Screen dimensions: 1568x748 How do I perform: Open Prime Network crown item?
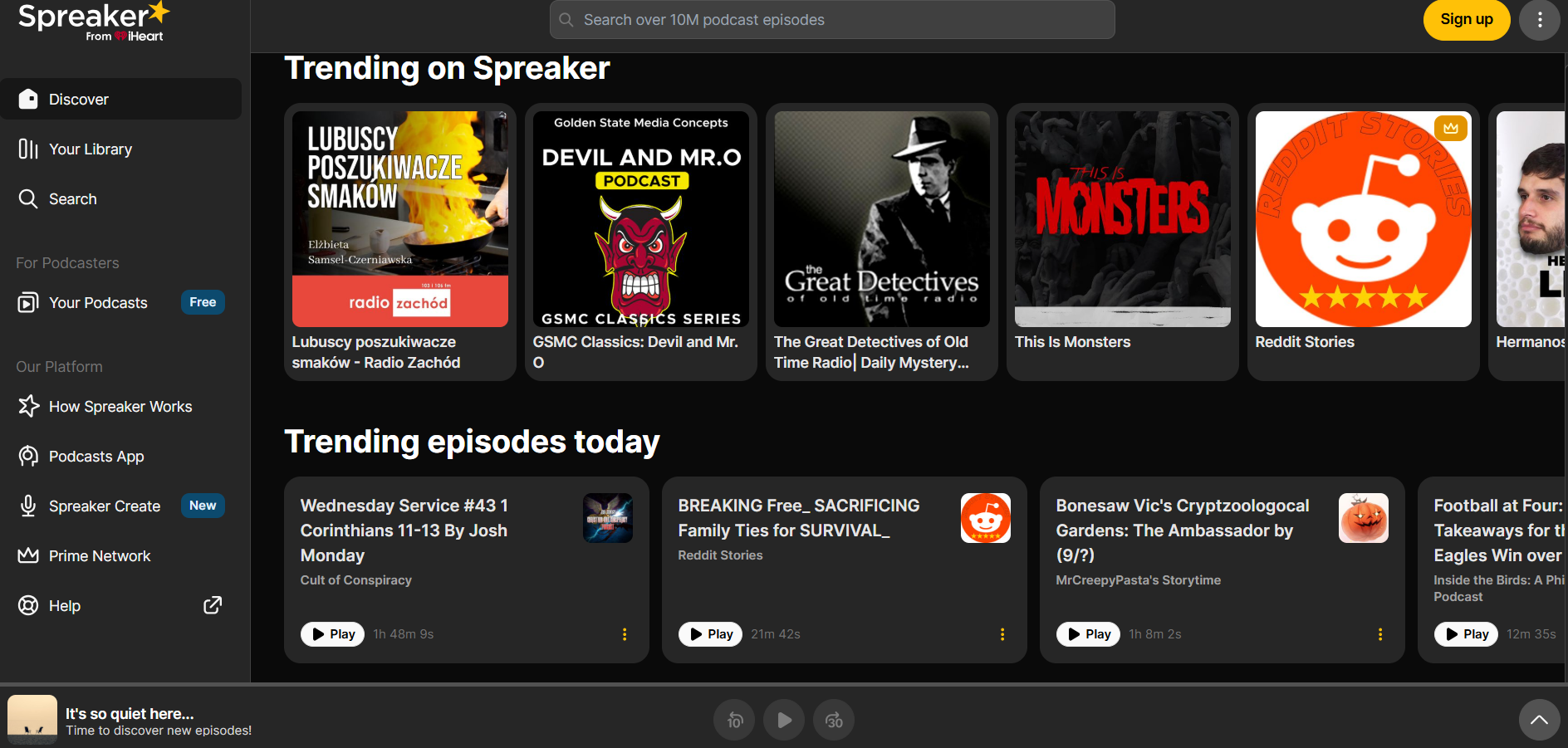tap(99, 556)
